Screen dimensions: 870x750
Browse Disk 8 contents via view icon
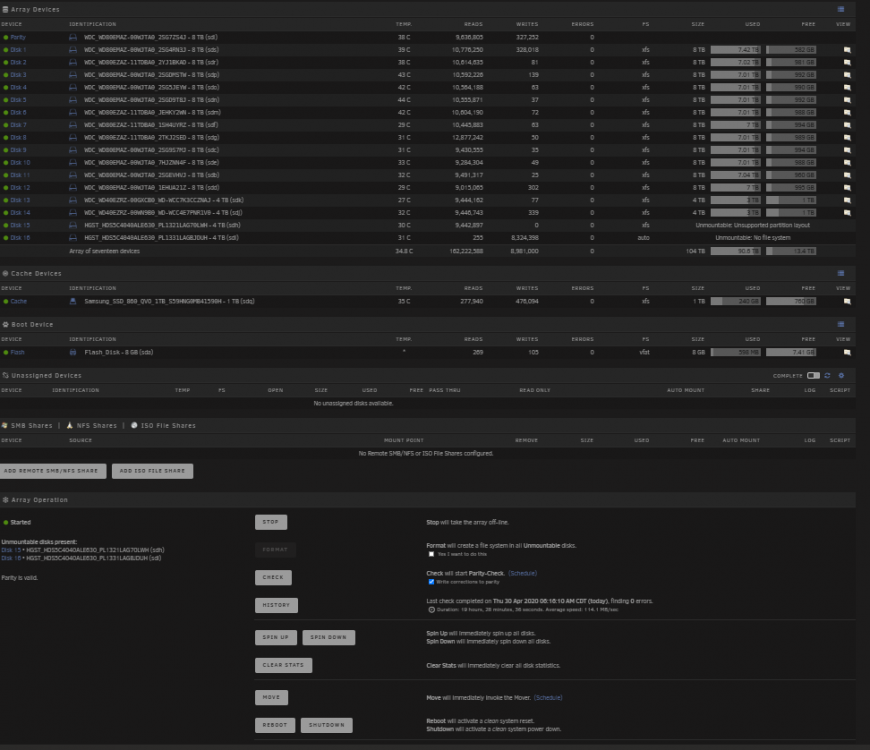point(847,138)
